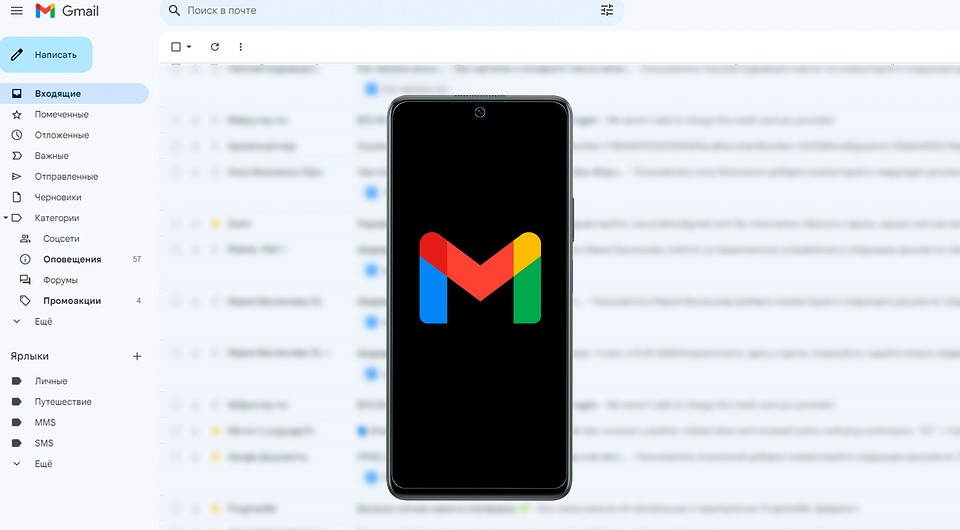
Task: Click the 'Написать' compose button
Action: click(x=46, y=54)
